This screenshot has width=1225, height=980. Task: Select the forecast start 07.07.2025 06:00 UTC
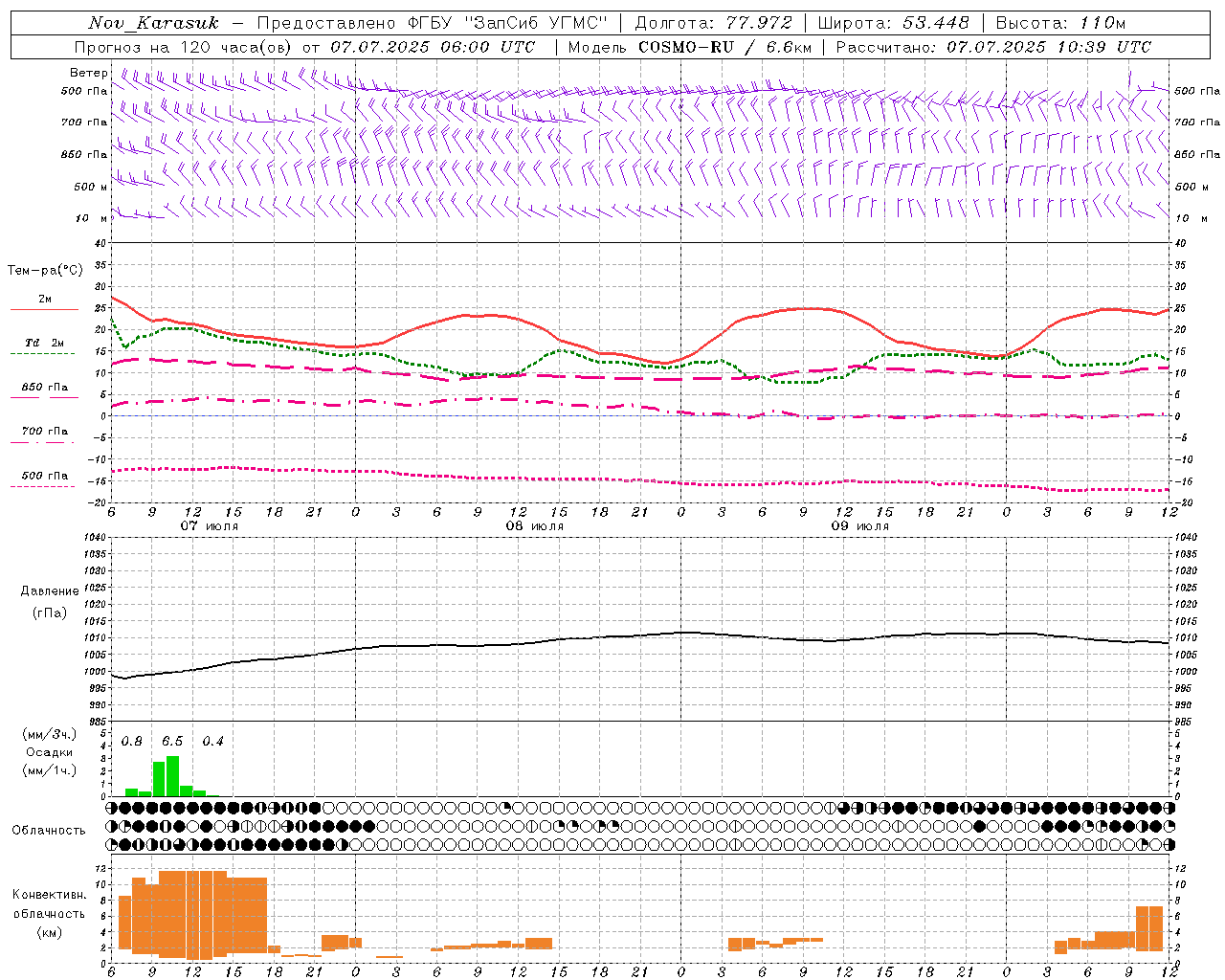433,47
